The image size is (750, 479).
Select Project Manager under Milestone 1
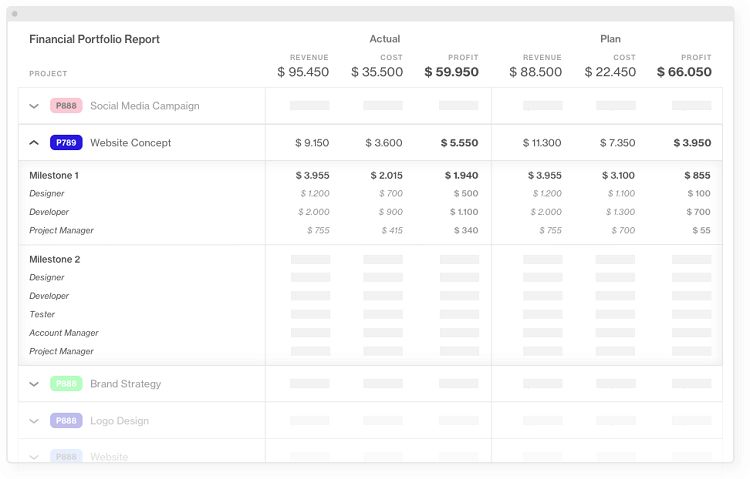pyautogui.click(x=61, y=231)
